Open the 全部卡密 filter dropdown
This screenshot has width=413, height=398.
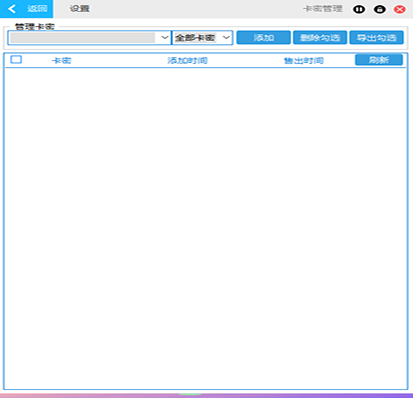202,38
